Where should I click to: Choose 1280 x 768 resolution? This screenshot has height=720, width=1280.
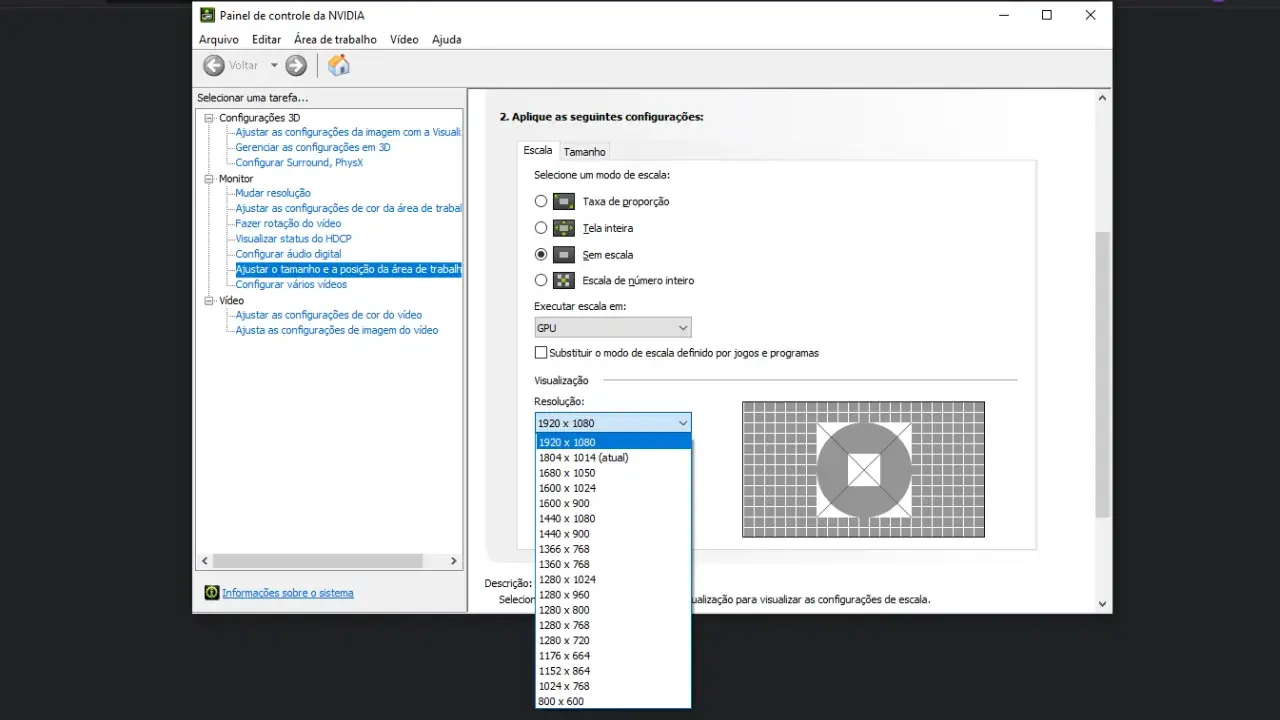pos(613,625)
